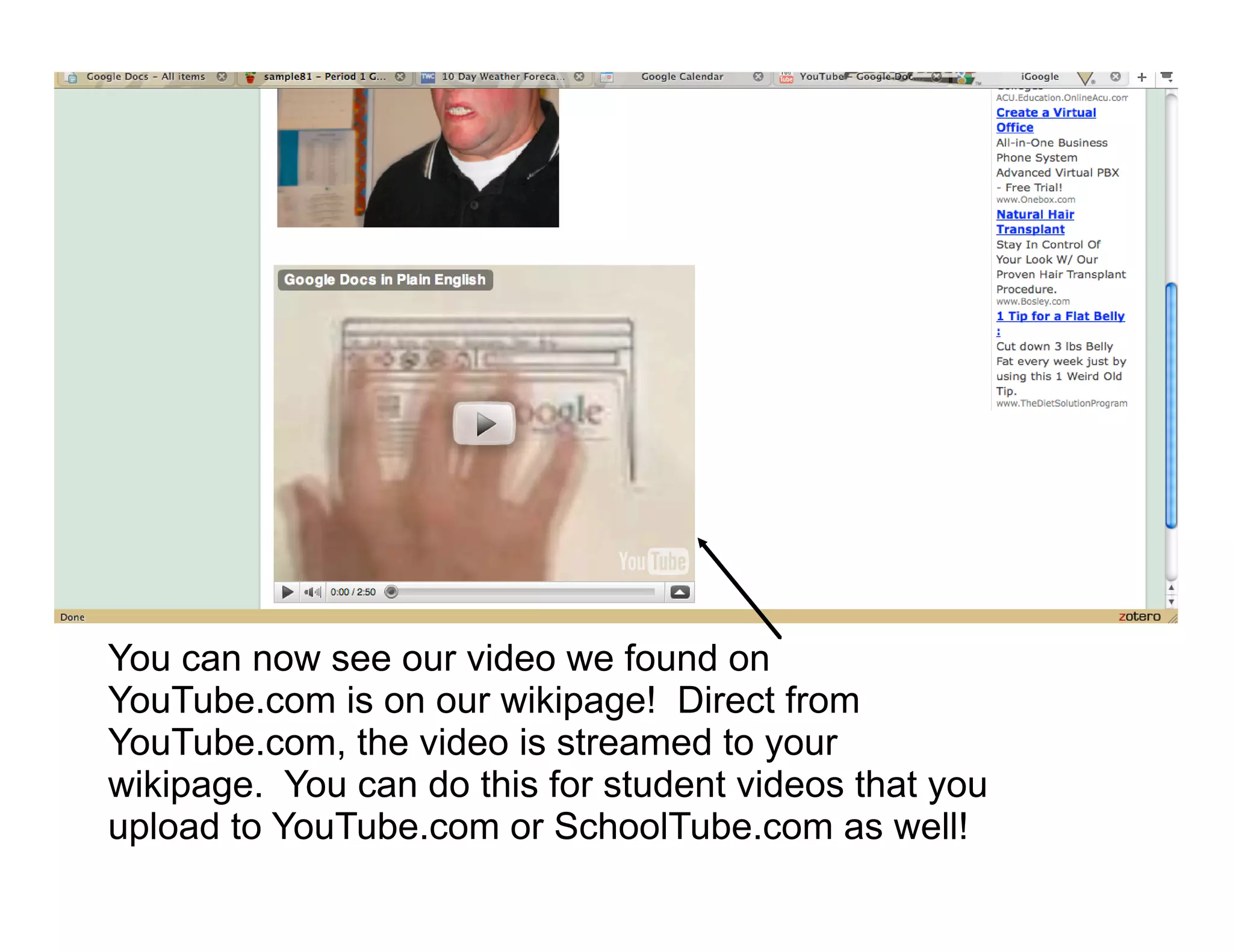This screenshot has width=1233, height=952.
Task: Click the photo of the man thumbnail
Action: 418,158
